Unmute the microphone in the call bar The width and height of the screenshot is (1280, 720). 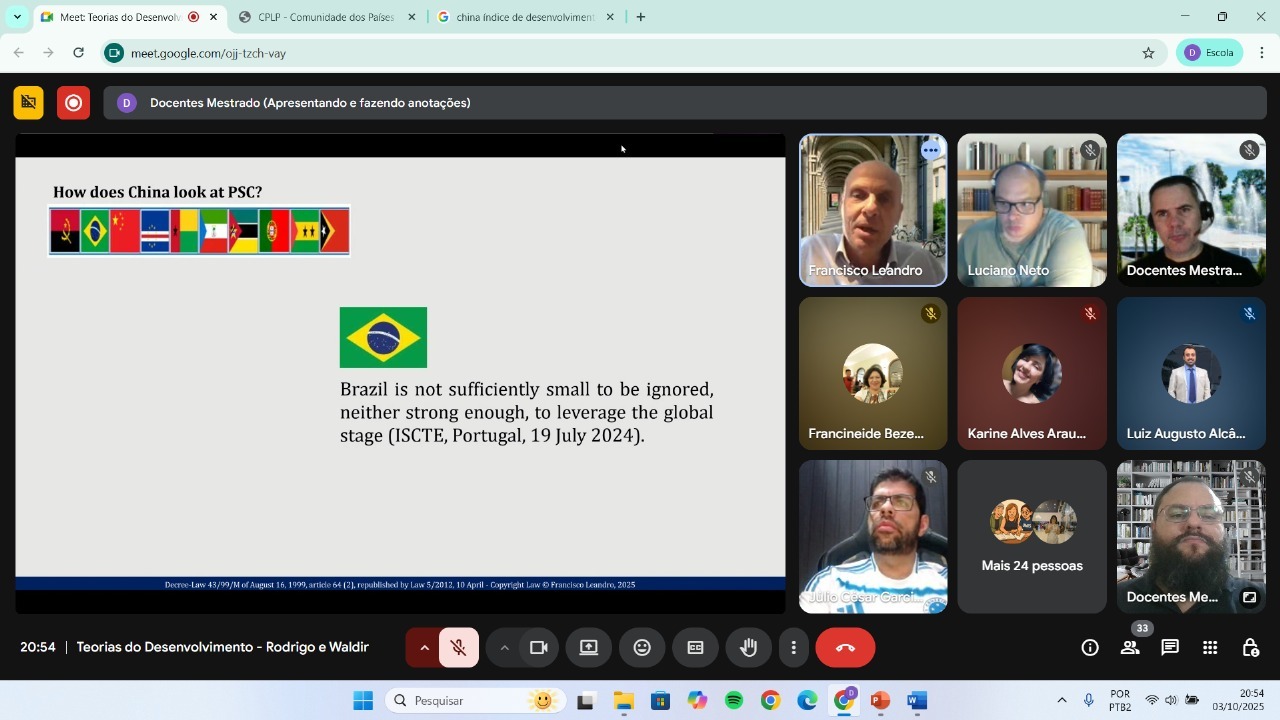(458, 648)
